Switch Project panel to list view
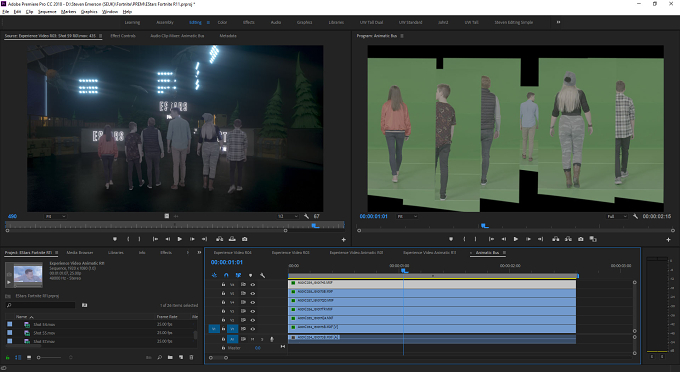 pyautogui.click(x=18, y=358)
